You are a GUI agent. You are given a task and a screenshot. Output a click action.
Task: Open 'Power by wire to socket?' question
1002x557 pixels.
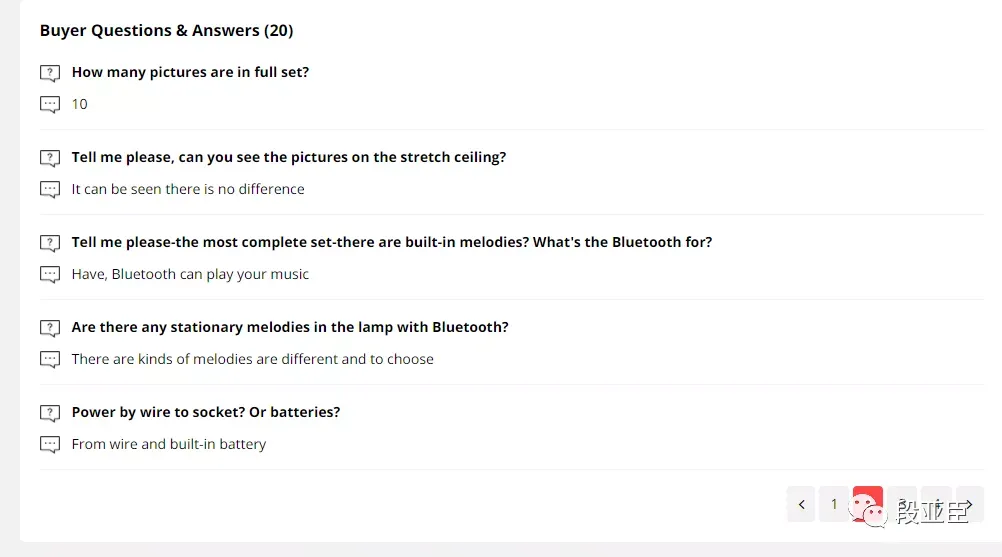(x=206, y=412)
